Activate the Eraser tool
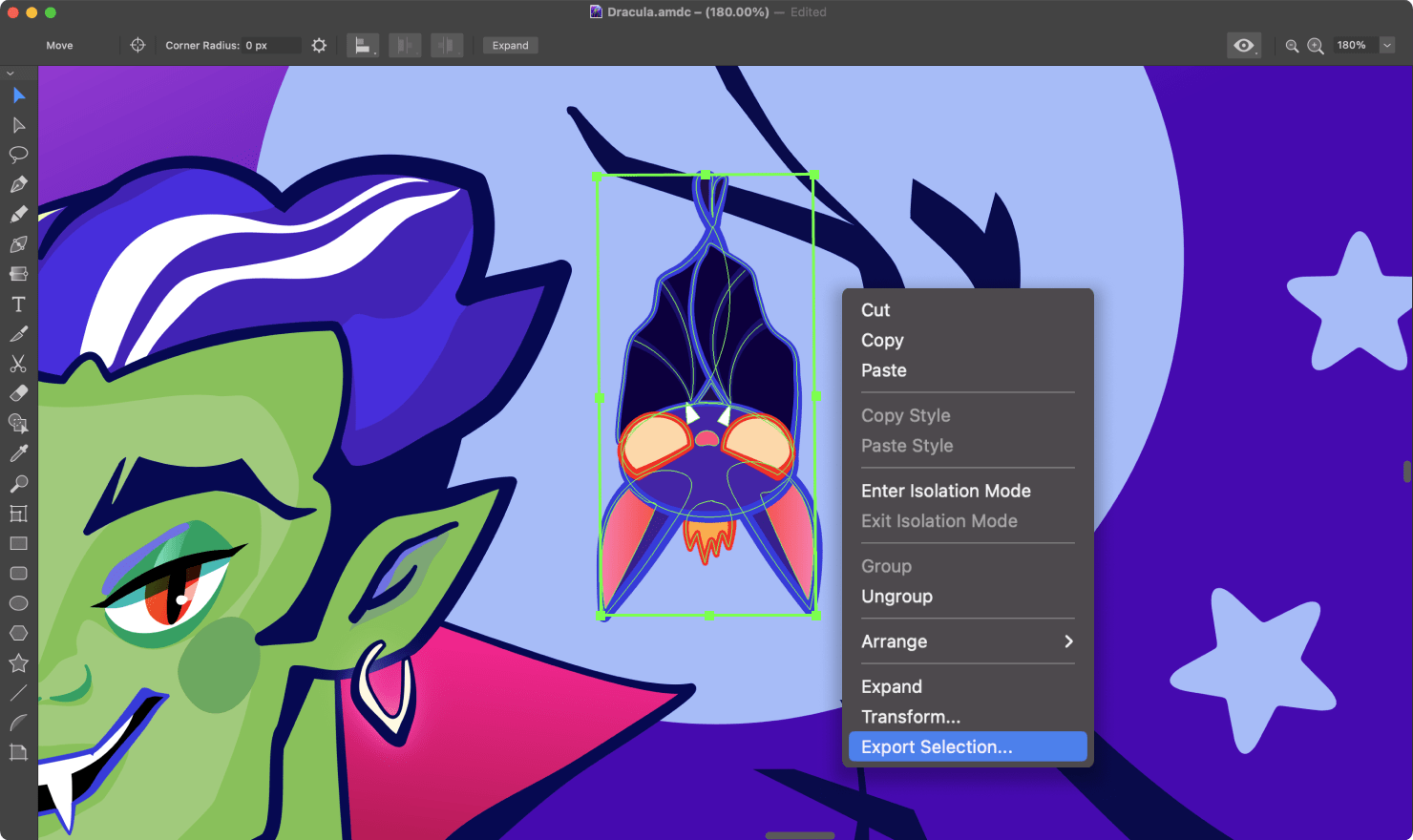This screenshot has height=840, width=1413. coord(18,393)
